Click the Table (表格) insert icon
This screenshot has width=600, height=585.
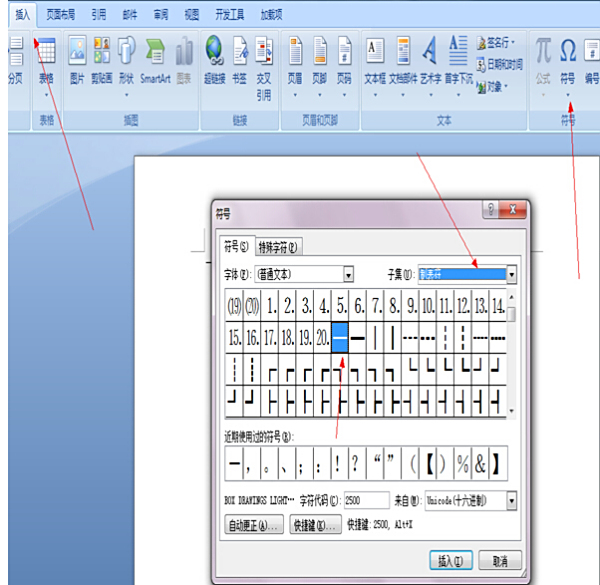pos(46,51)
